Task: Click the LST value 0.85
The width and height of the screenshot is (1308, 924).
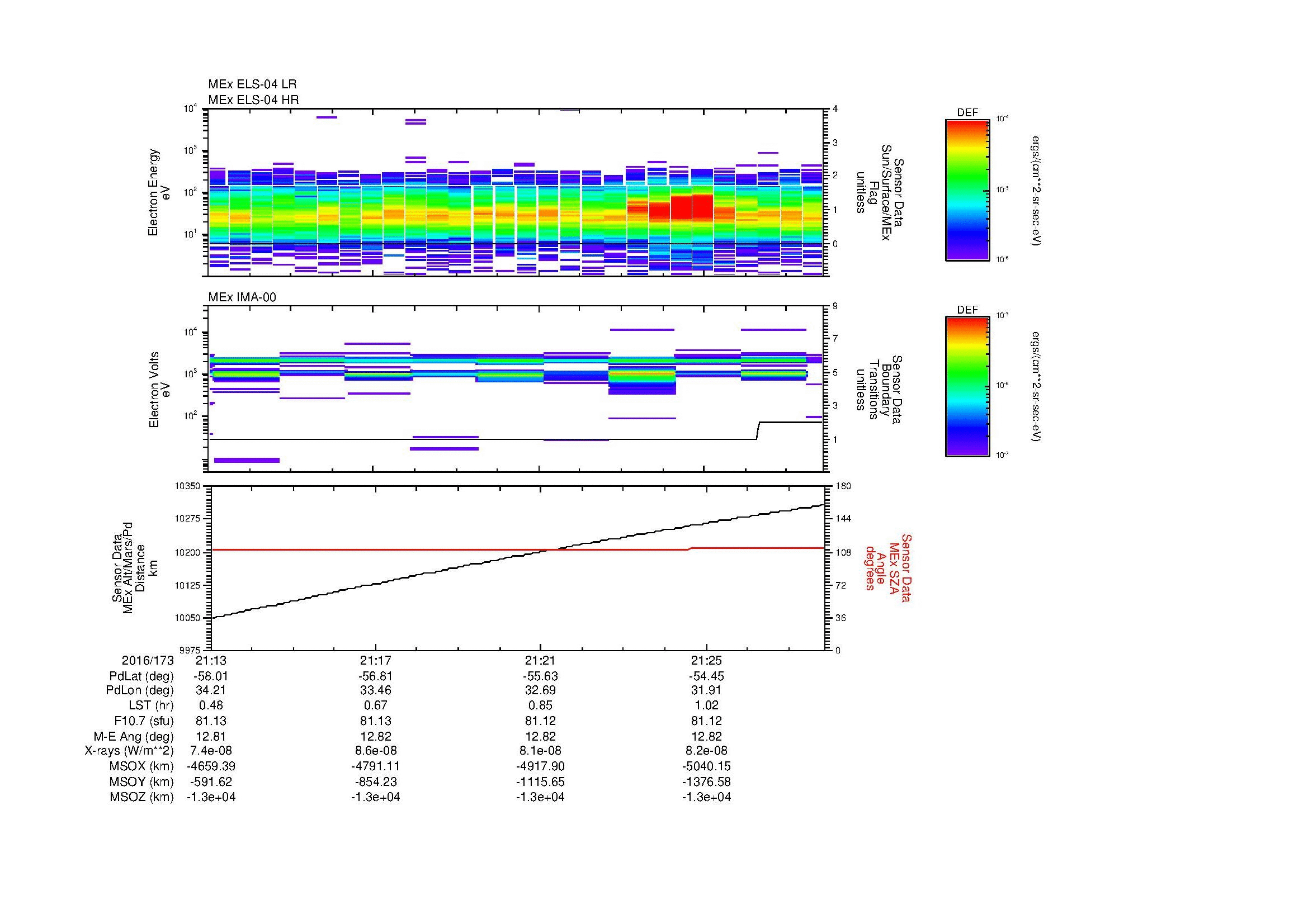Action: pos(540,705)
